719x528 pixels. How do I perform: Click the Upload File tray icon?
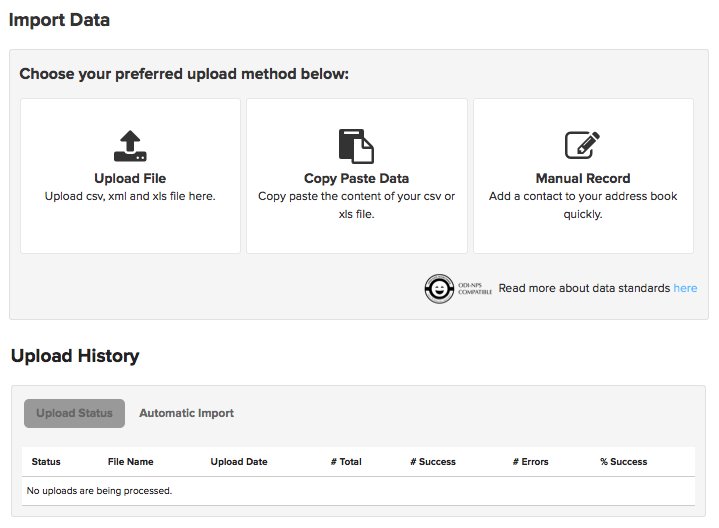(x=130, y=146)
